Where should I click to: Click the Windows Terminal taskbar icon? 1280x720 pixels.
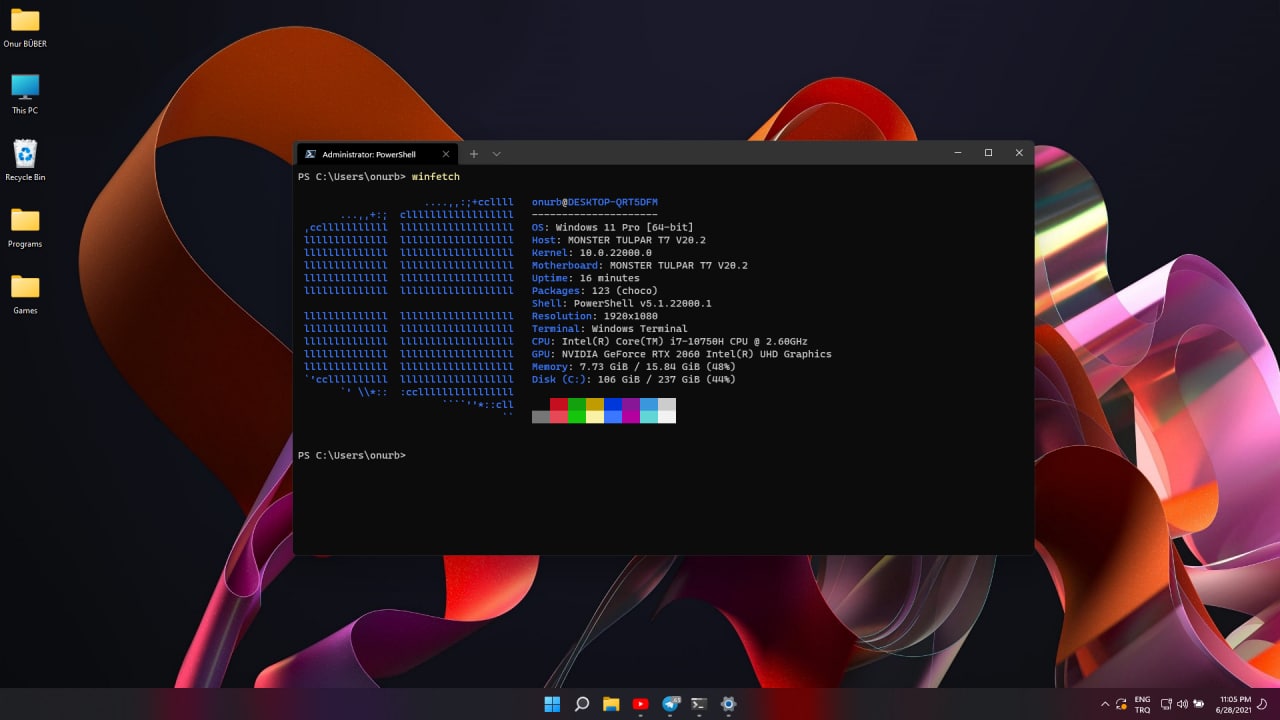699,704
